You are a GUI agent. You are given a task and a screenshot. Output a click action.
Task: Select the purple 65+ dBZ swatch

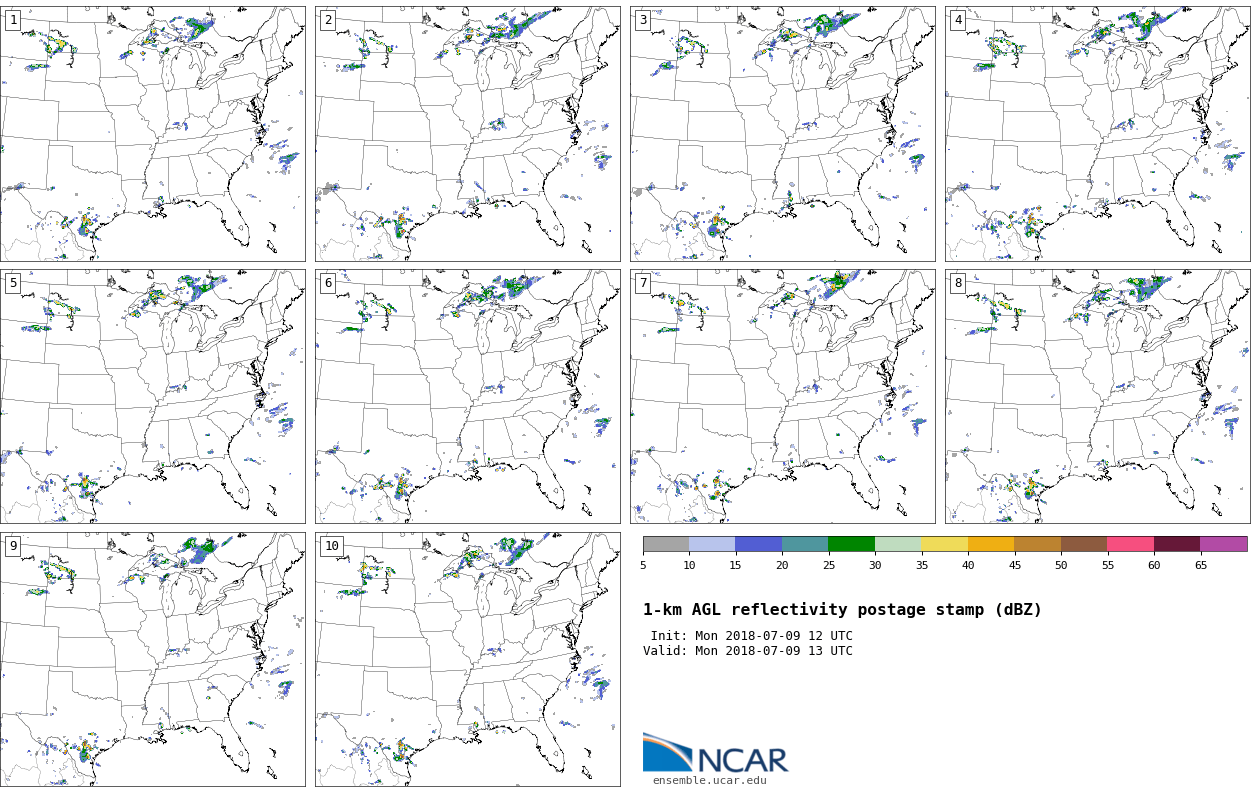[1223, 544]
